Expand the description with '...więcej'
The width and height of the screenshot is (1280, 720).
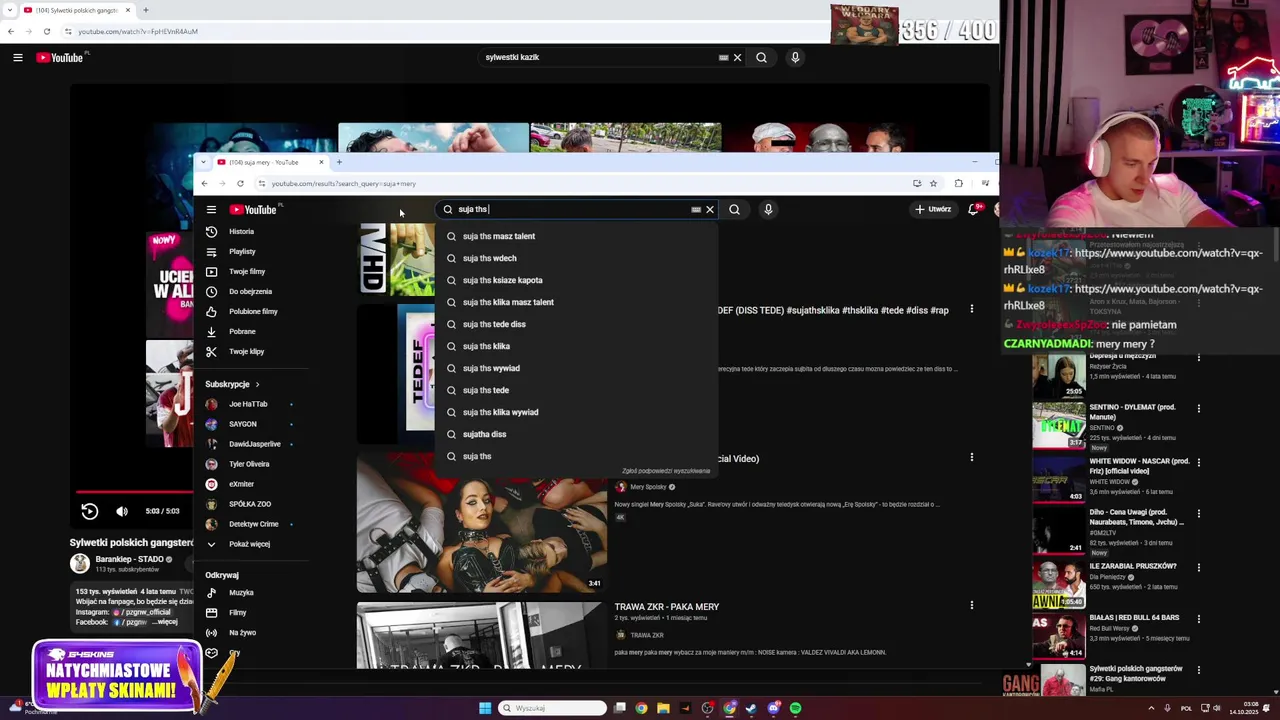click(163, 622)
